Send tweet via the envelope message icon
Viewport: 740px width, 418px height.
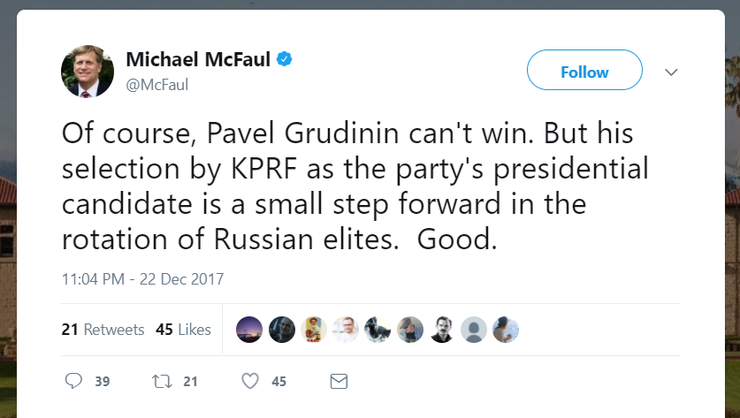point(339,381)
